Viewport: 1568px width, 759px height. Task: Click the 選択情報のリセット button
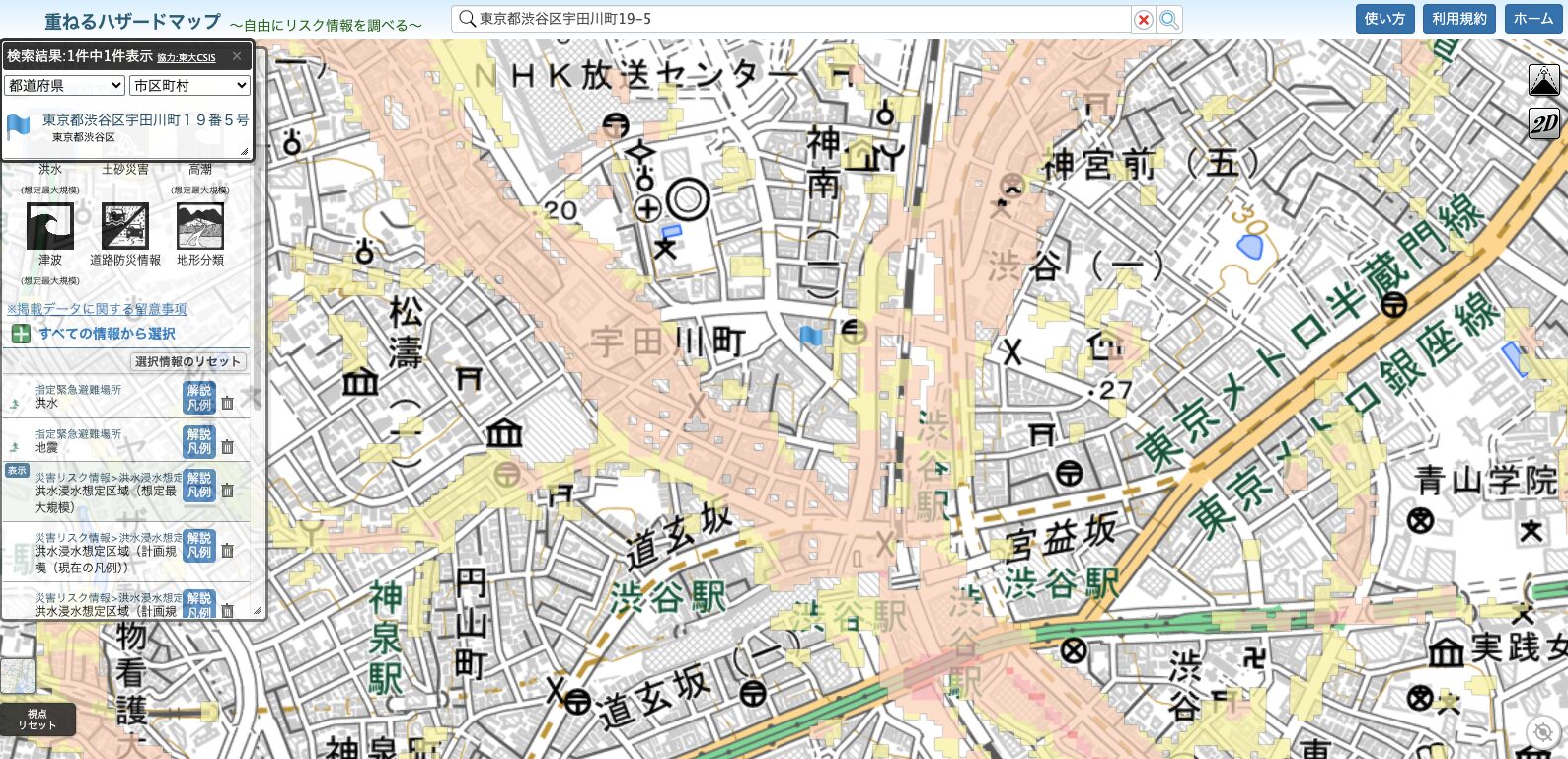188,362
